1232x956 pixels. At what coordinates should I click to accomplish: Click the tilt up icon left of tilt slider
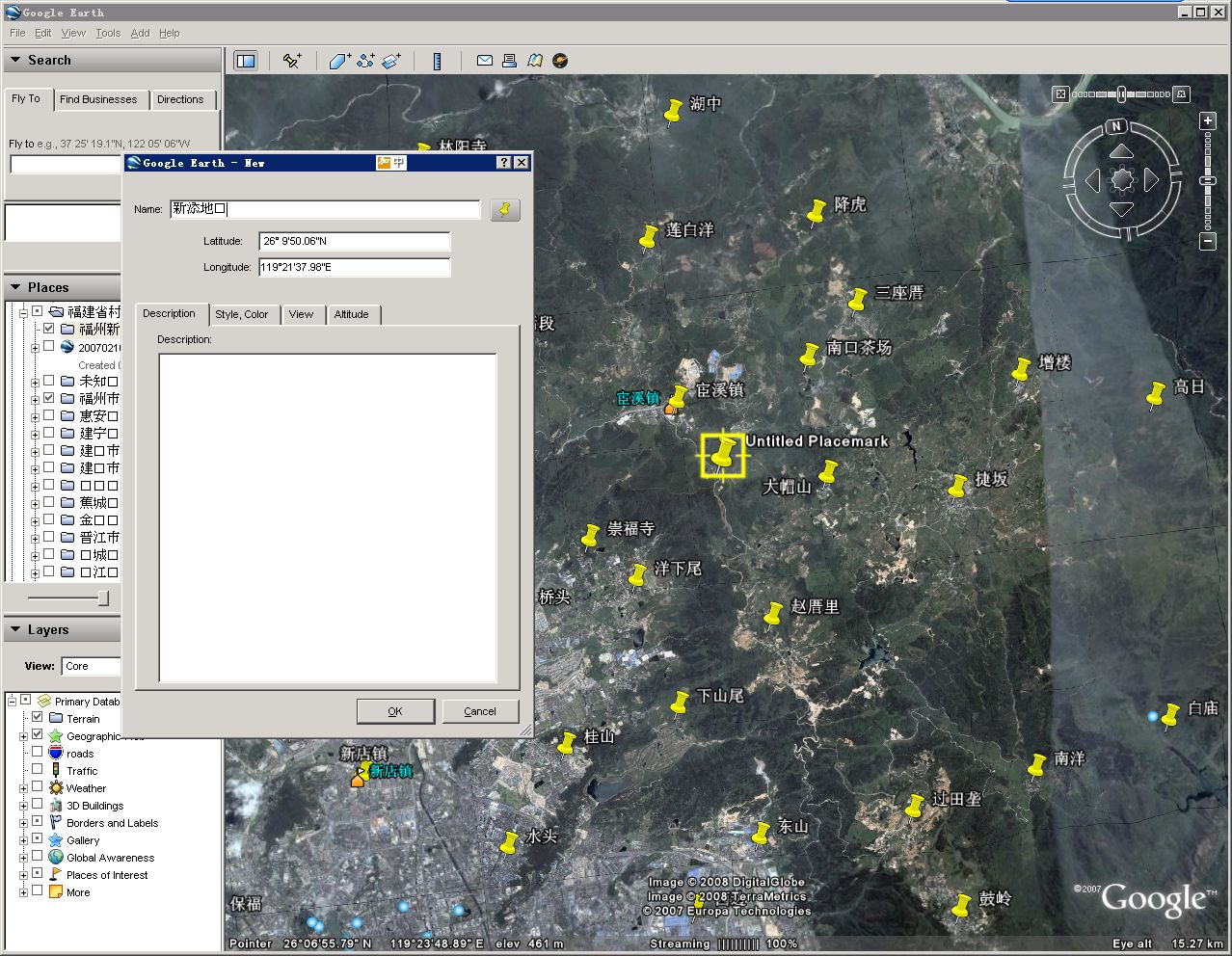click(x=1060, y=94)
